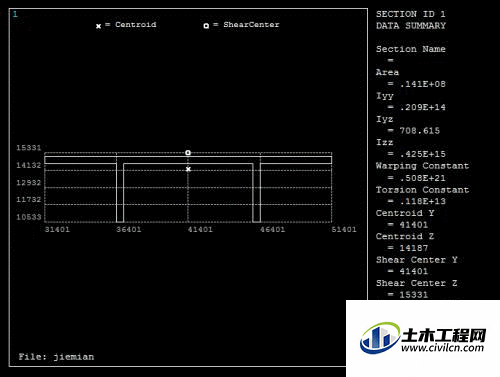
Task: Click the '31401' horizontal axis label
Action: point(57,229)
